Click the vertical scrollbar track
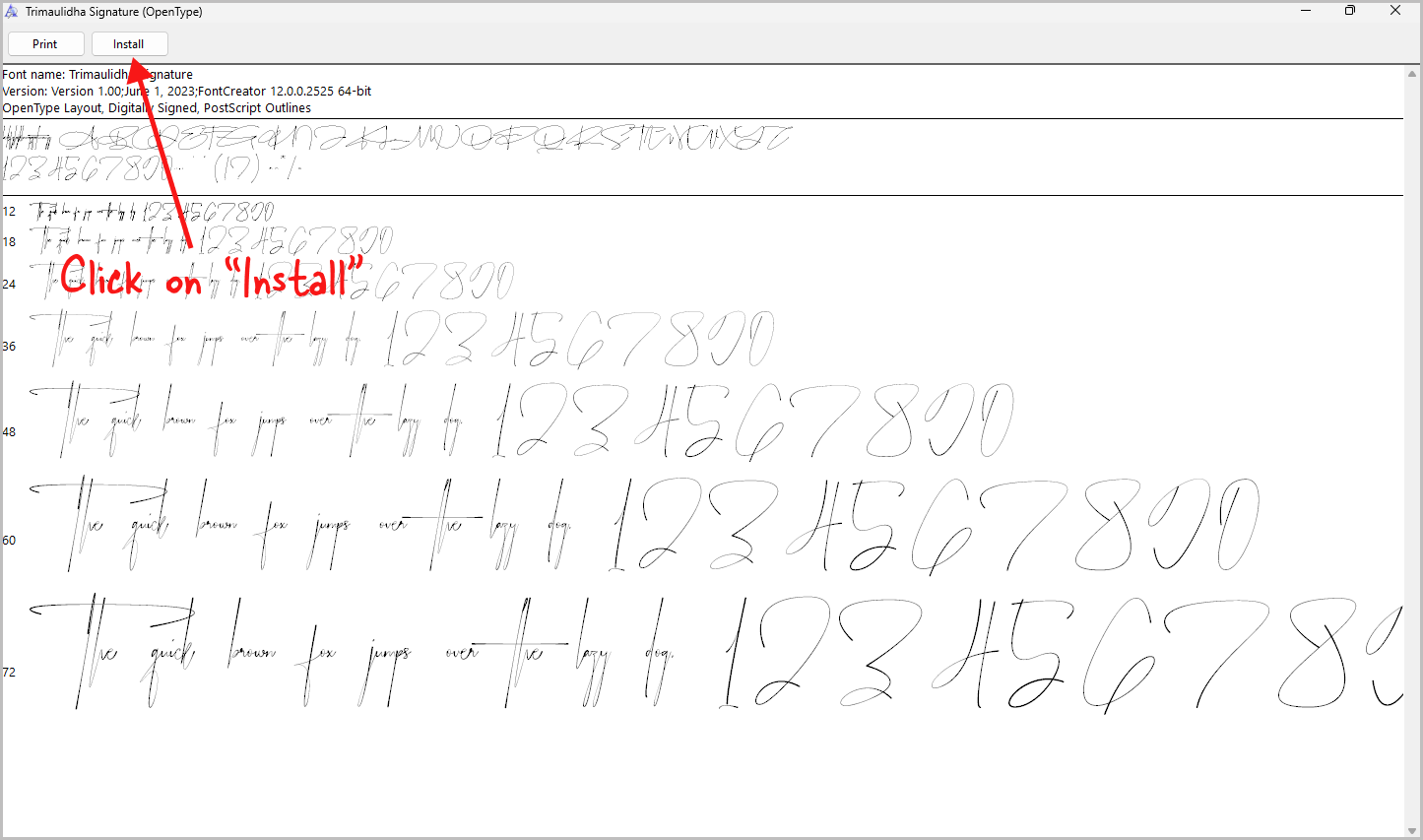Viewport: 1423px width, 840px height. pos(1414,443)
